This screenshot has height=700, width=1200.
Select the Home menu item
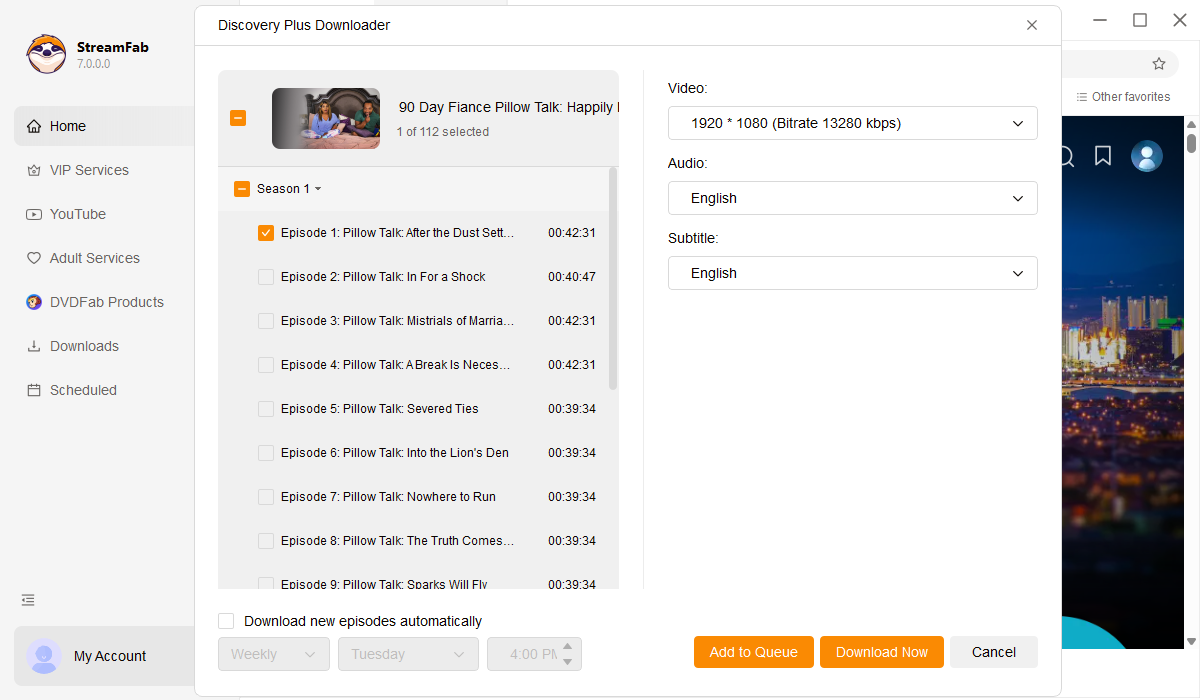coord(68,126)
